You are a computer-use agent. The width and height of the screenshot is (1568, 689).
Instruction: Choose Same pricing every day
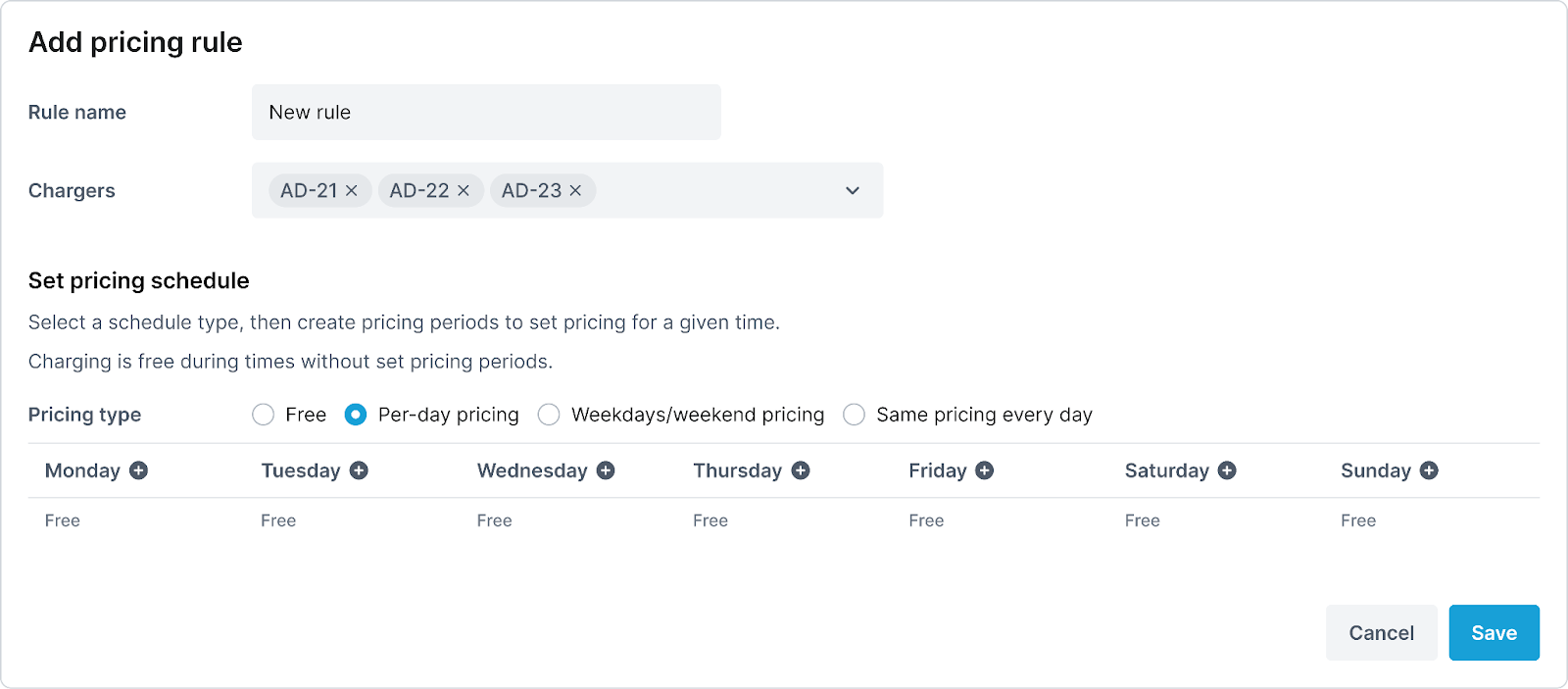tap(855, 415)
